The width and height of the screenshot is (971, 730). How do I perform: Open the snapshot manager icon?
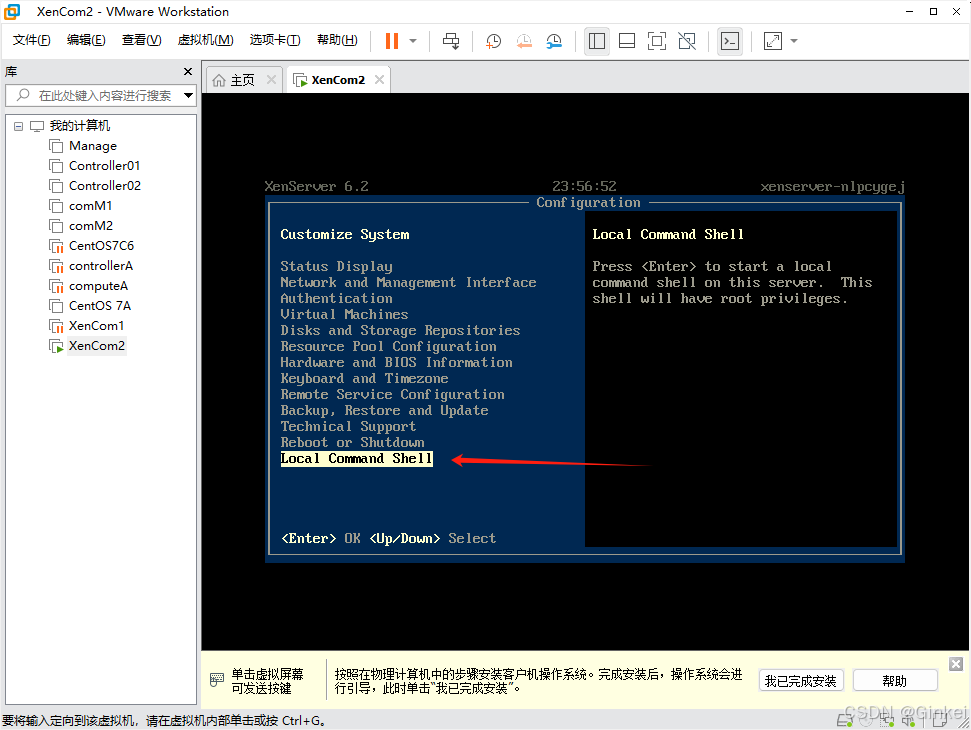(554, 41)
